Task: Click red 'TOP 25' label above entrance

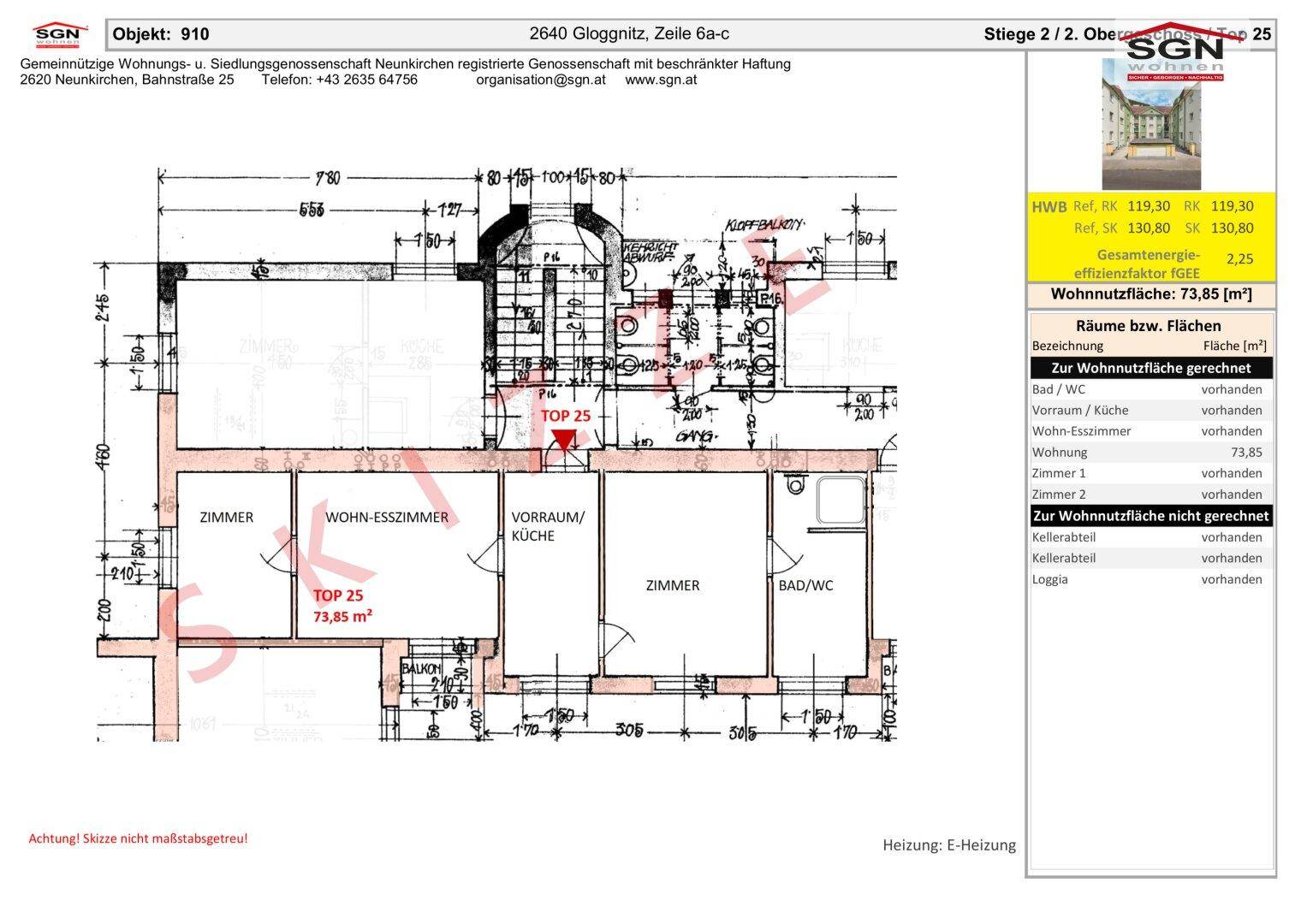Action: (x=566, y=416)
